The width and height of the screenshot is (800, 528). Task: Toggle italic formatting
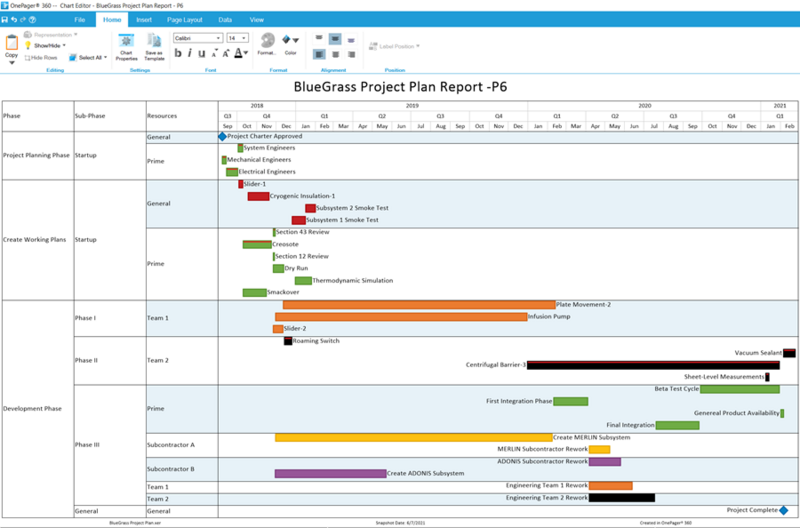pos(189,53)
